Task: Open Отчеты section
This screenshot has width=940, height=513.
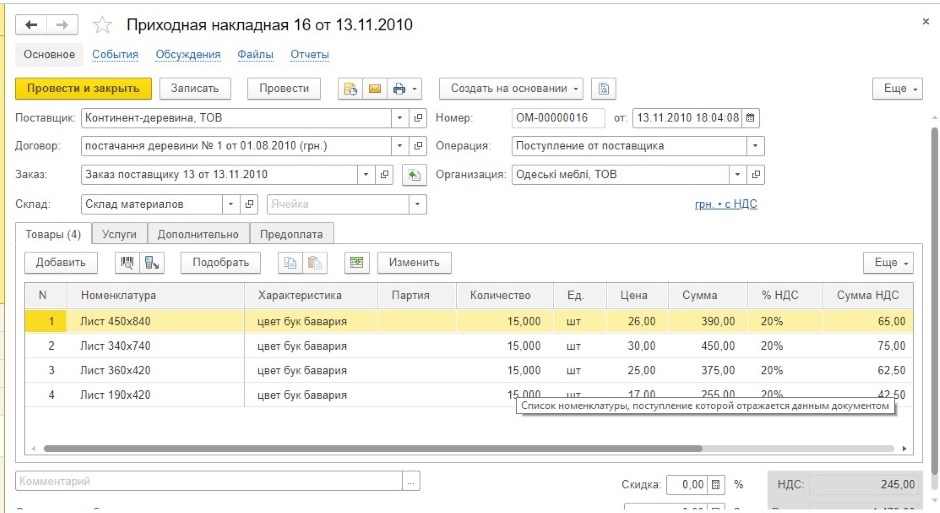Action: point(310,55)
